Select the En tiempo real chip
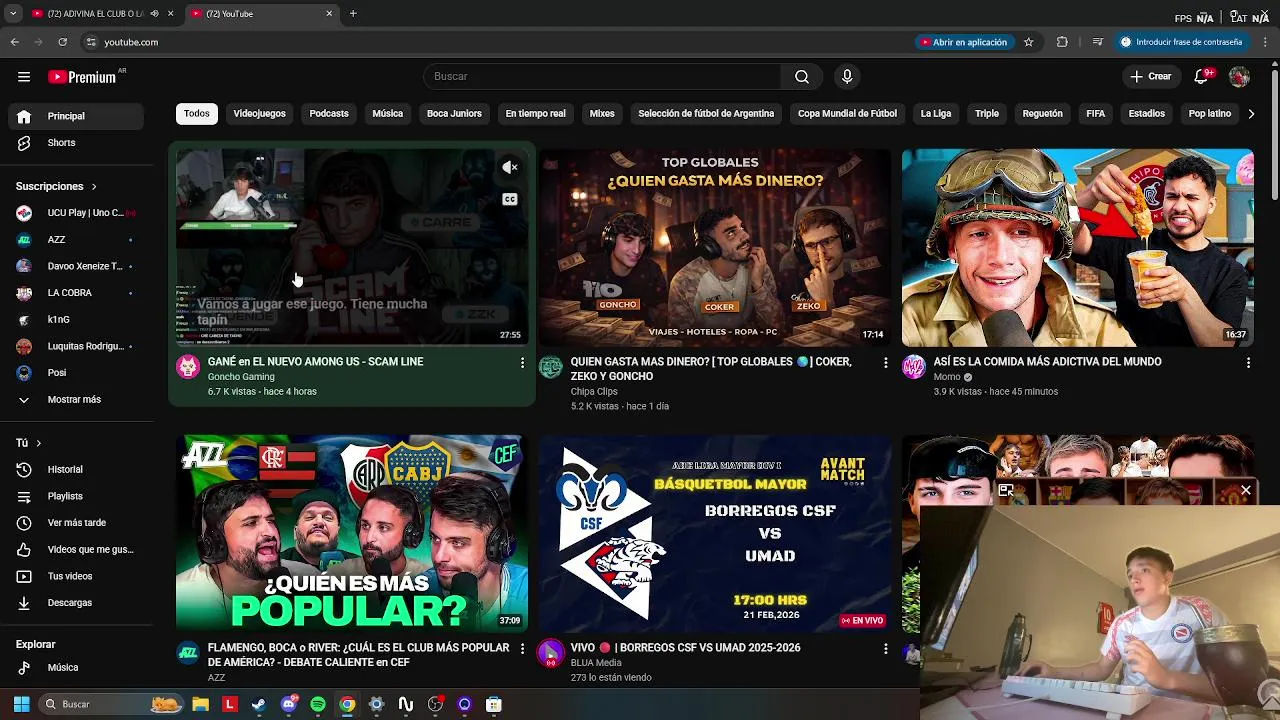The image size is (1280, 720). tap(535, 114)
